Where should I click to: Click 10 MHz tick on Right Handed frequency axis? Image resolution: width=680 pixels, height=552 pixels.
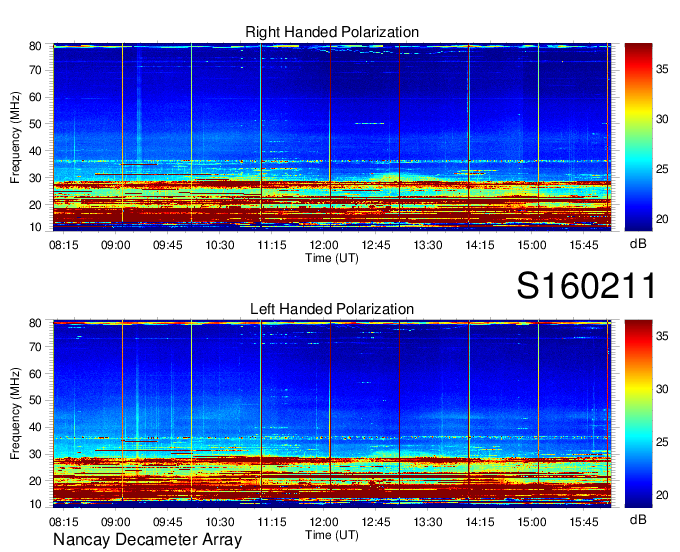35,227
